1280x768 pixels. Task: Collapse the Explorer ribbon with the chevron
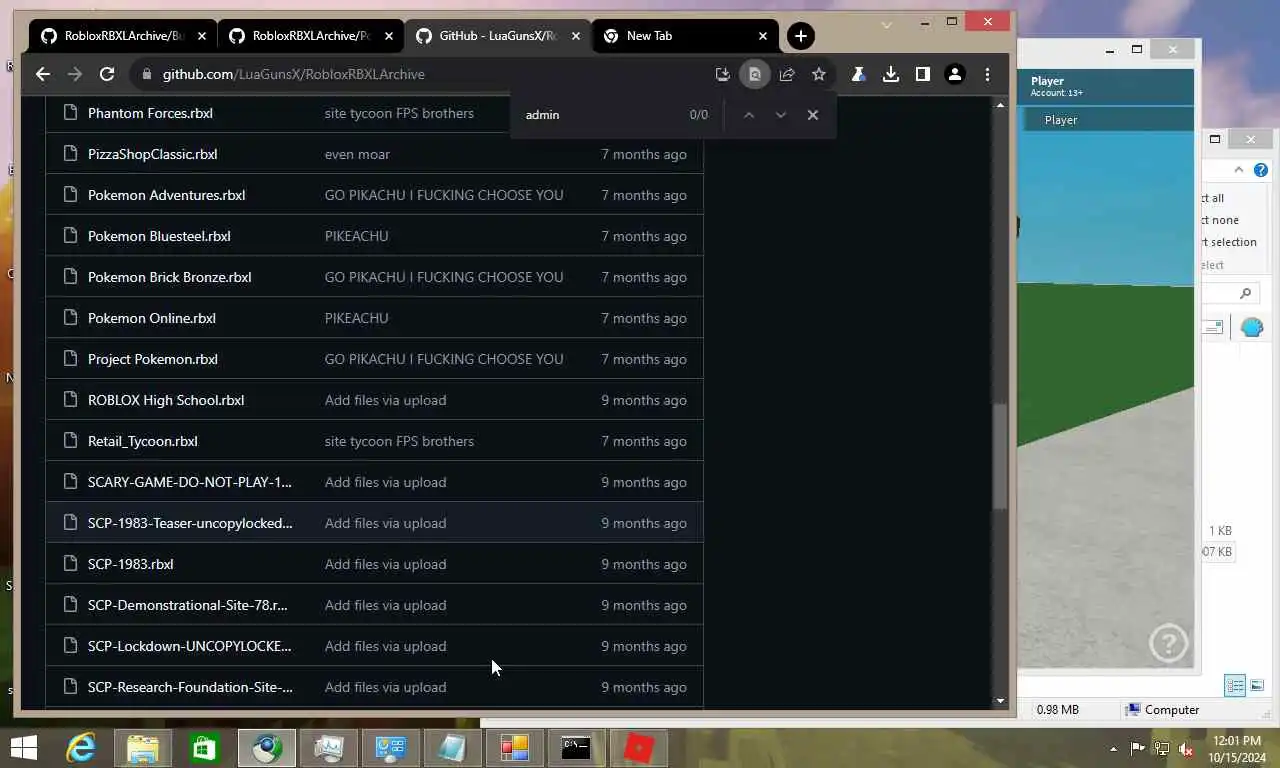tap(1238, 170)
